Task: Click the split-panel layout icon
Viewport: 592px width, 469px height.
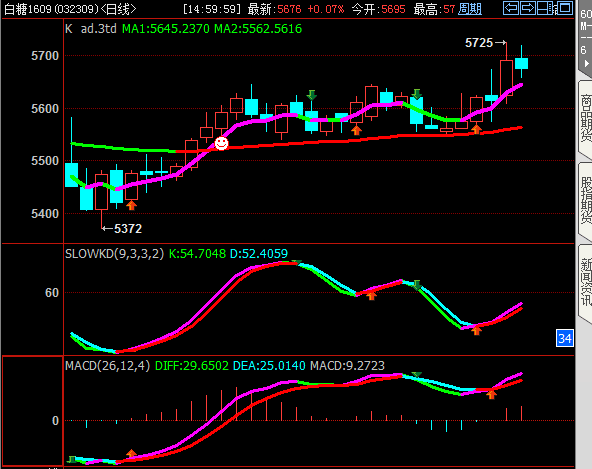Action: pos(546,8)
